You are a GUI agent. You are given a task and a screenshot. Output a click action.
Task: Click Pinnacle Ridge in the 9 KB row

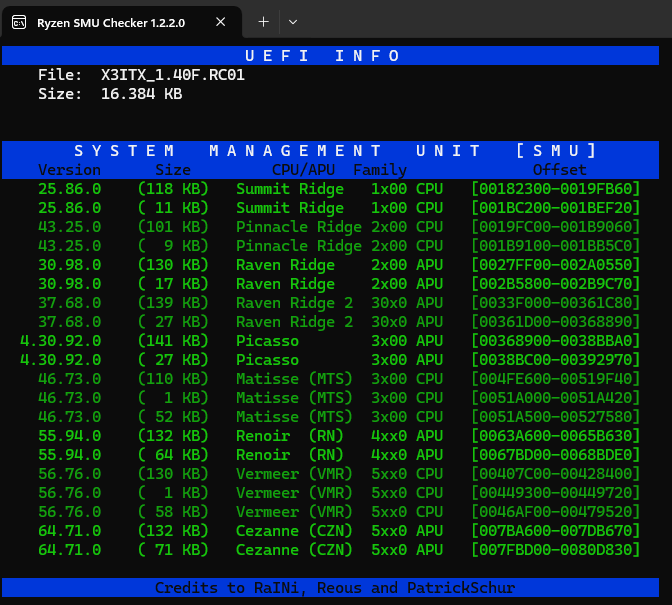299,246
